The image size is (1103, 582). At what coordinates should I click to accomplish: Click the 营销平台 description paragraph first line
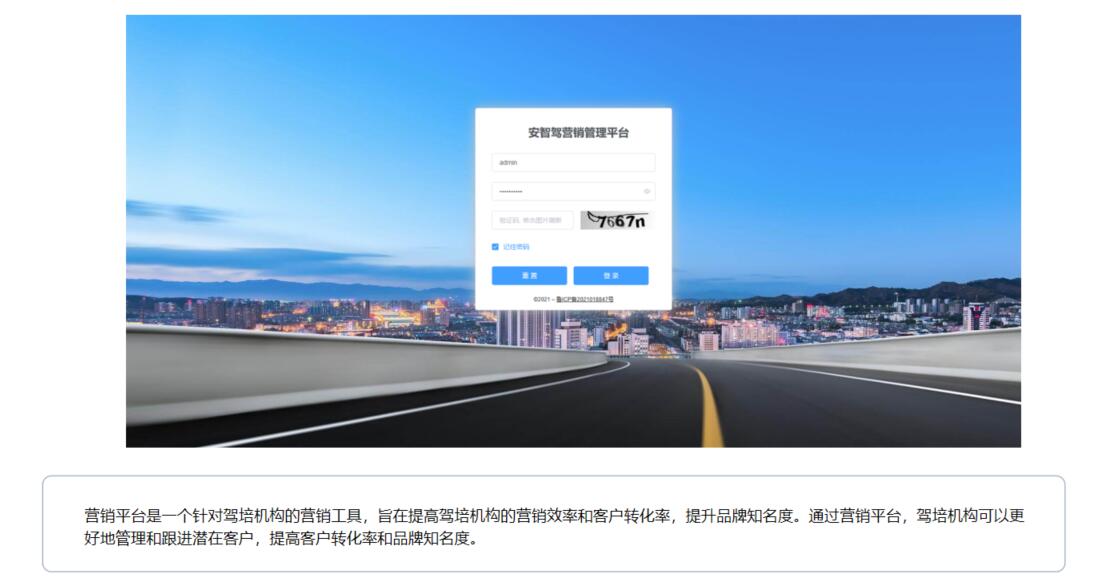[x=554, y=516]
